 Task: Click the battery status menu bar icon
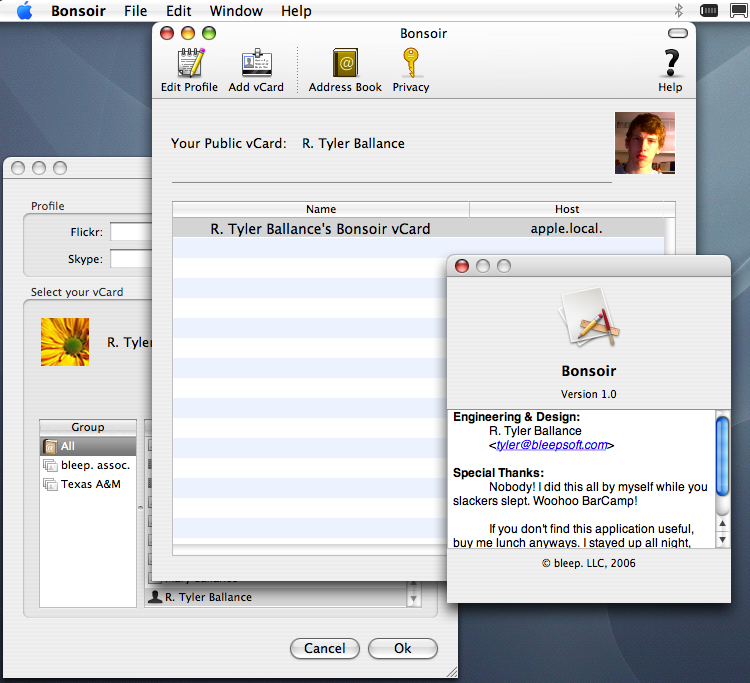708,11
